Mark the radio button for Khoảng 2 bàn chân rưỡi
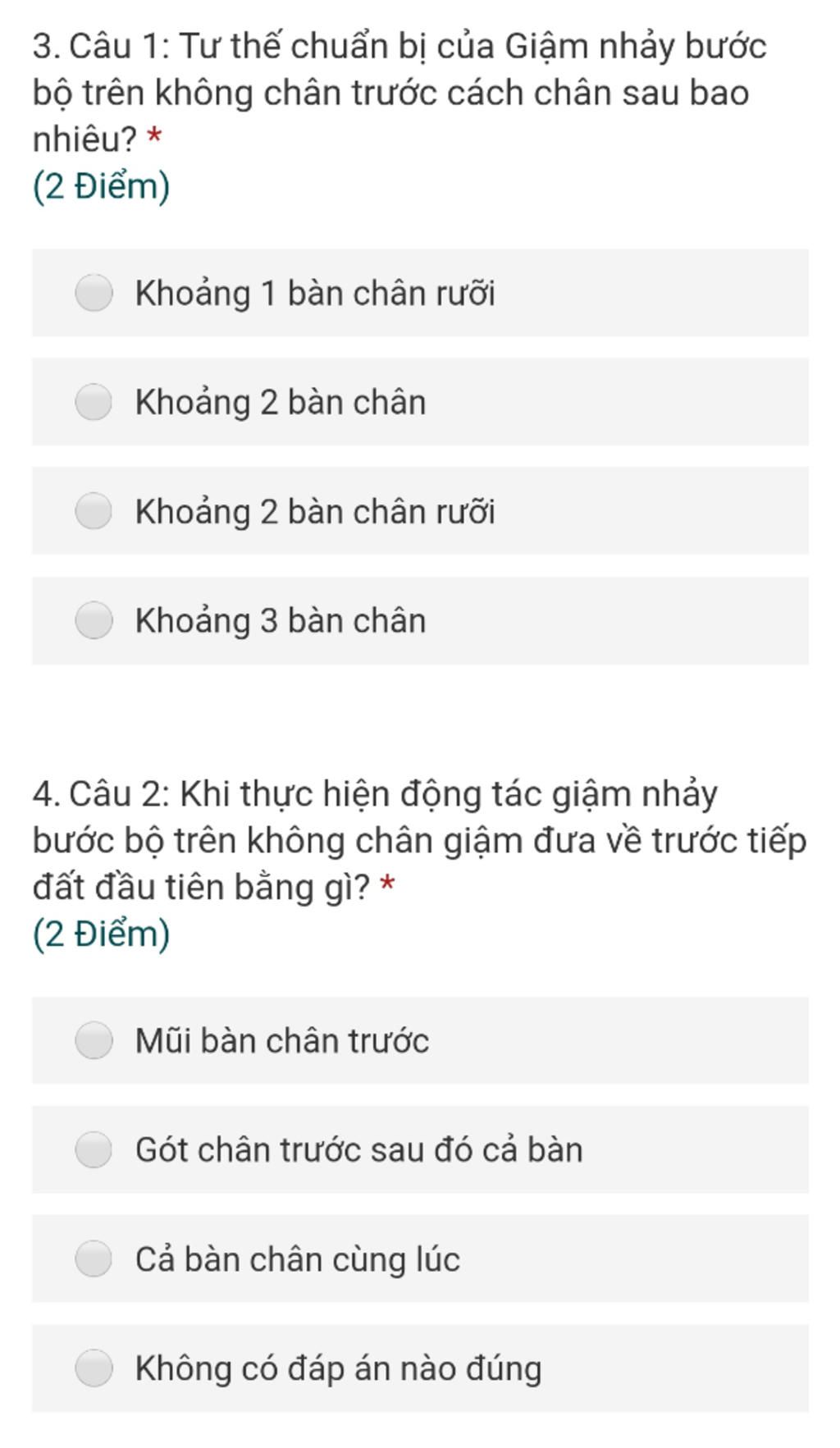 click(x=94, y=511)
